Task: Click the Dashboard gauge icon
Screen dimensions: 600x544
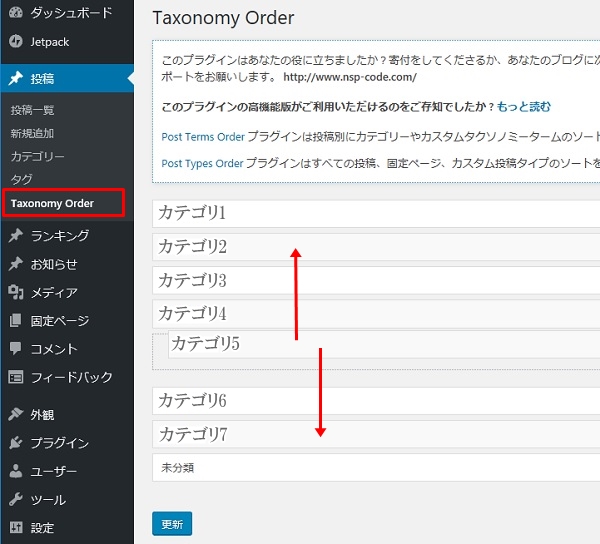Action: (16, 12)
